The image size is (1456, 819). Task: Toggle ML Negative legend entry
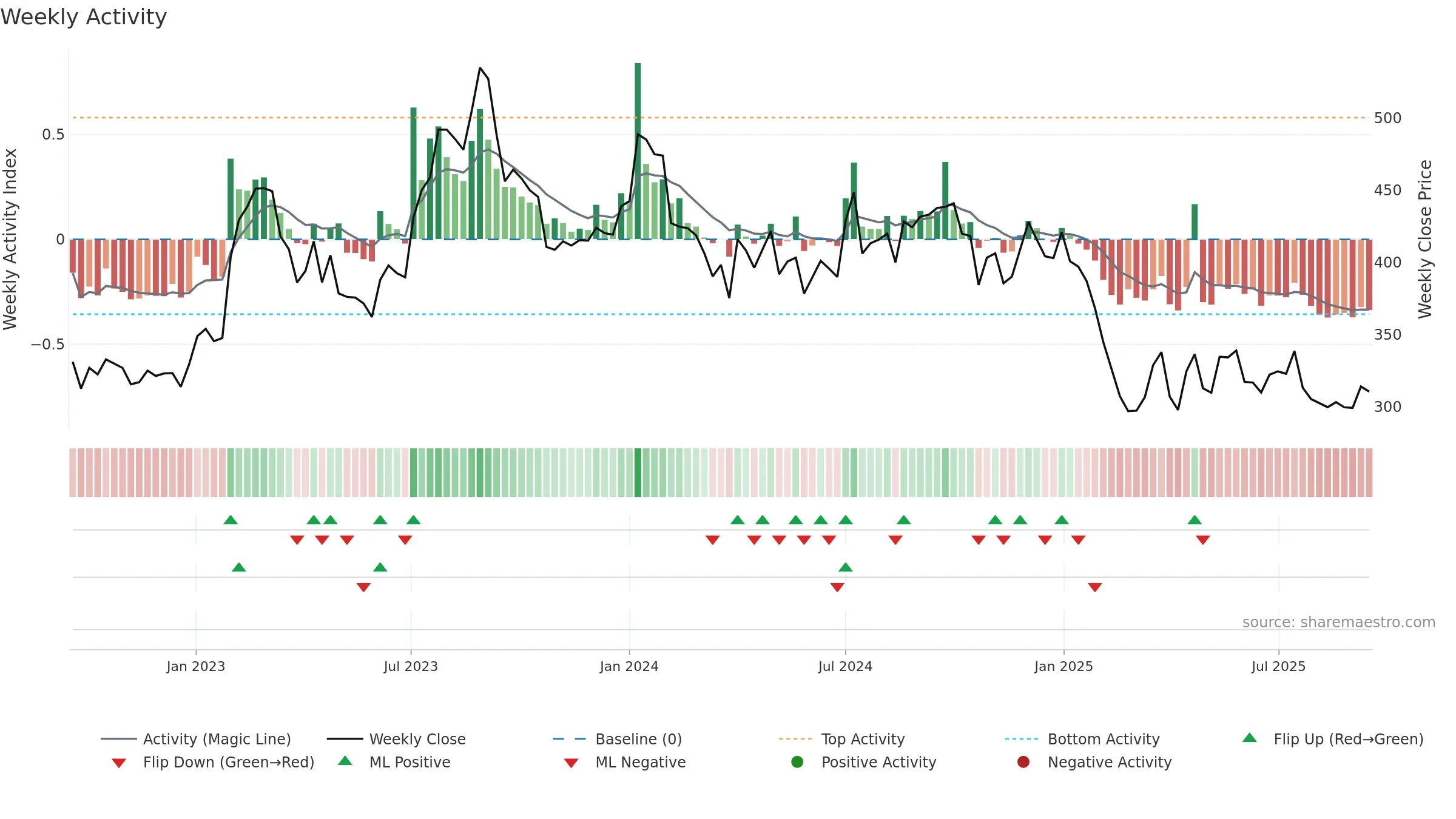point(625,762)
